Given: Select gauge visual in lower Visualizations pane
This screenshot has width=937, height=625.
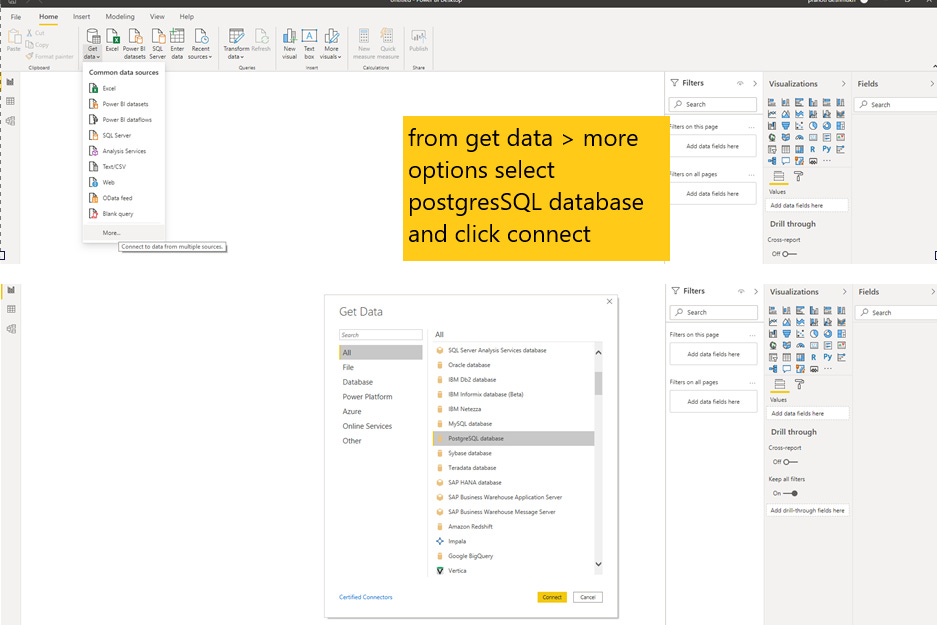Looking at the screenshot, I should [800, 345].
